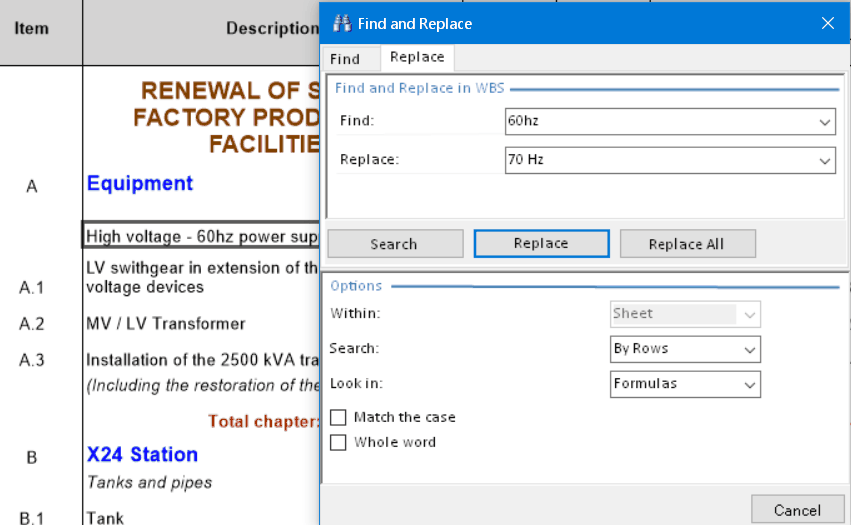
Task: Close the Find and Replace dialog
Action: 827,23
